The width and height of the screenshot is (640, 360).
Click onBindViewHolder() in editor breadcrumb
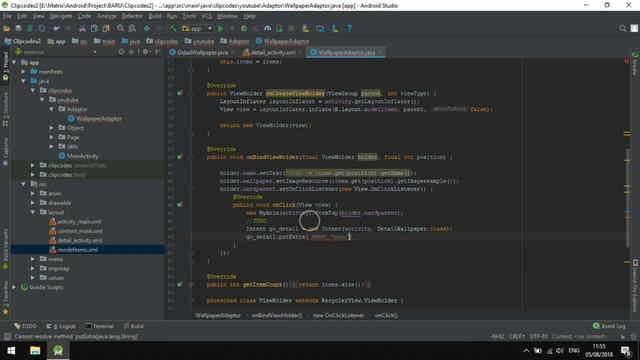(x=277, y=316)
